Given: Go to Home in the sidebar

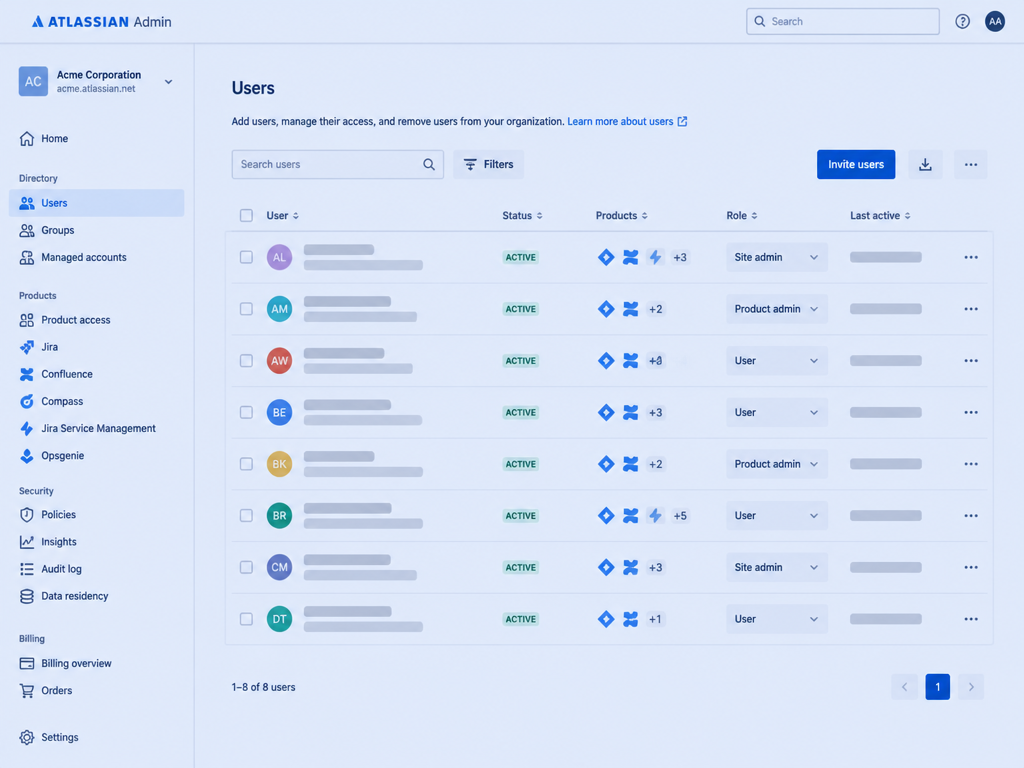Looking at the screenshot, I should pyautogui.click(x=97, y=138).
